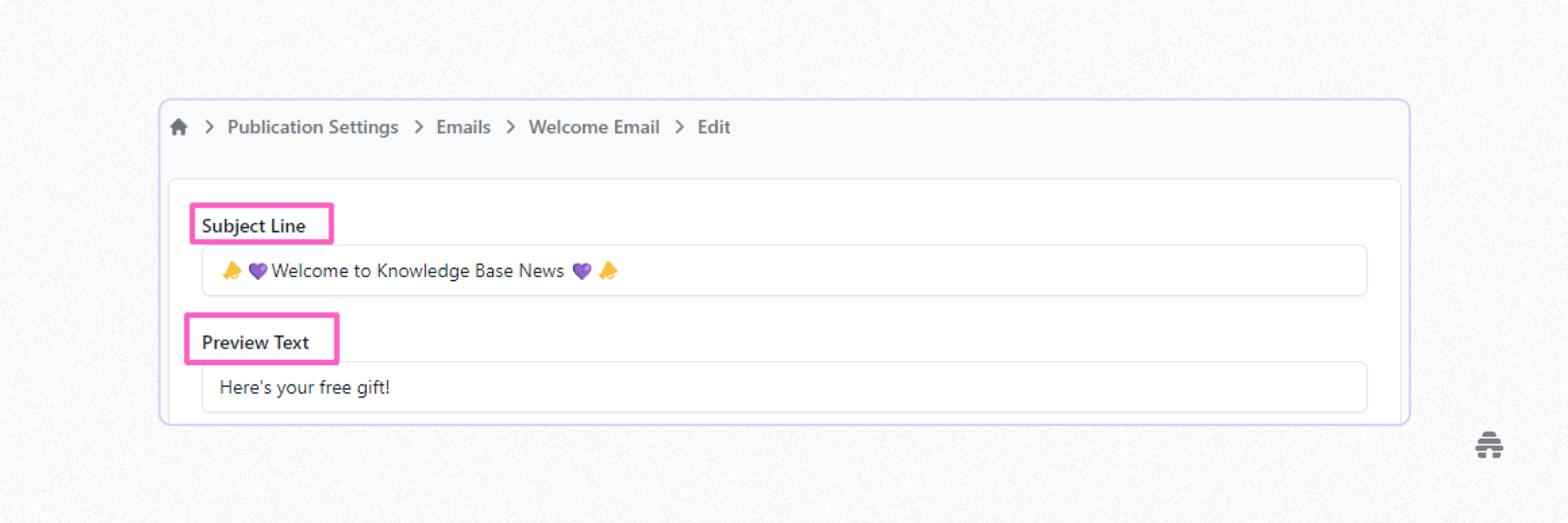
Task: Focus the Subject Line input field
Action: click(x=784, y=270)
